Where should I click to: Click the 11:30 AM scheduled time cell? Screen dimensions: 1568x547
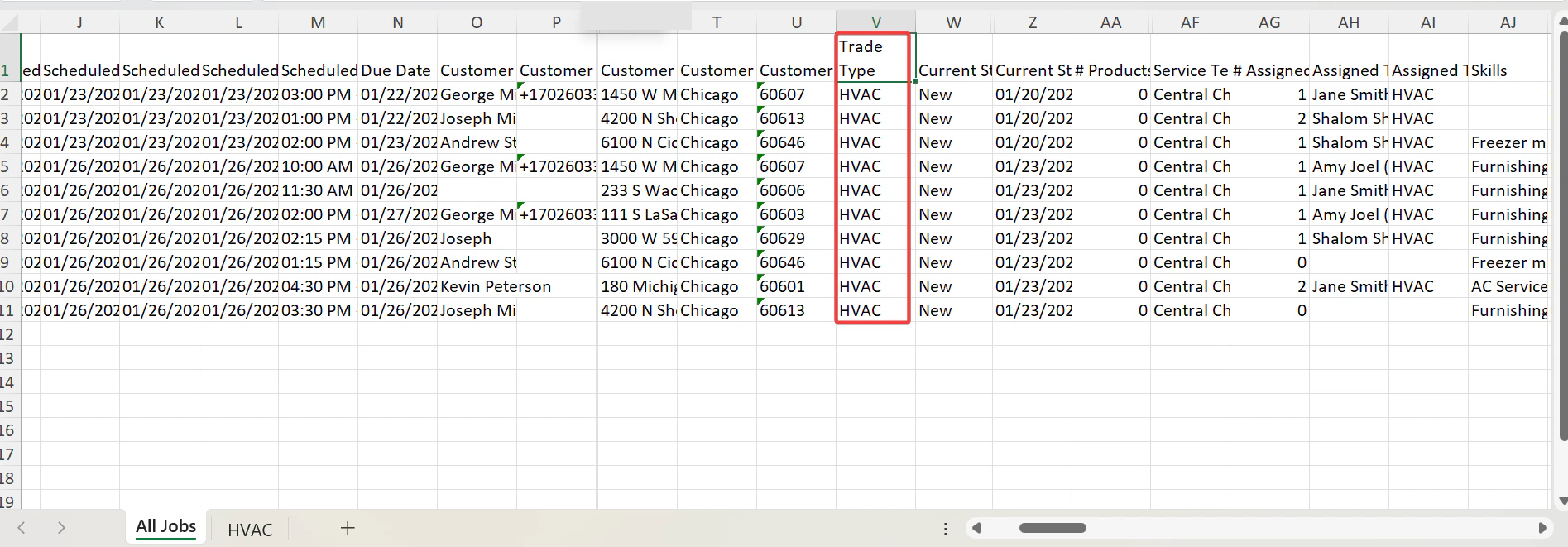click(318, 190)
